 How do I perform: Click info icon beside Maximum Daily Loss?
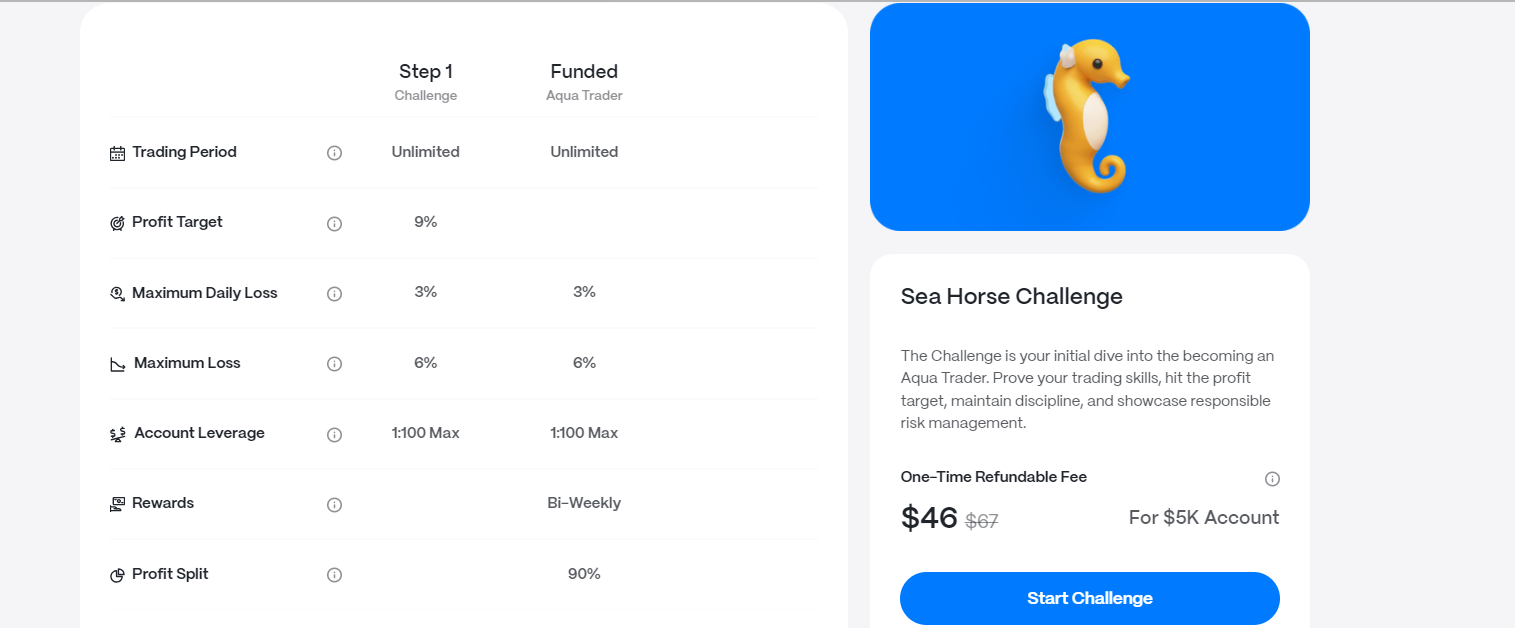[335, 294]
